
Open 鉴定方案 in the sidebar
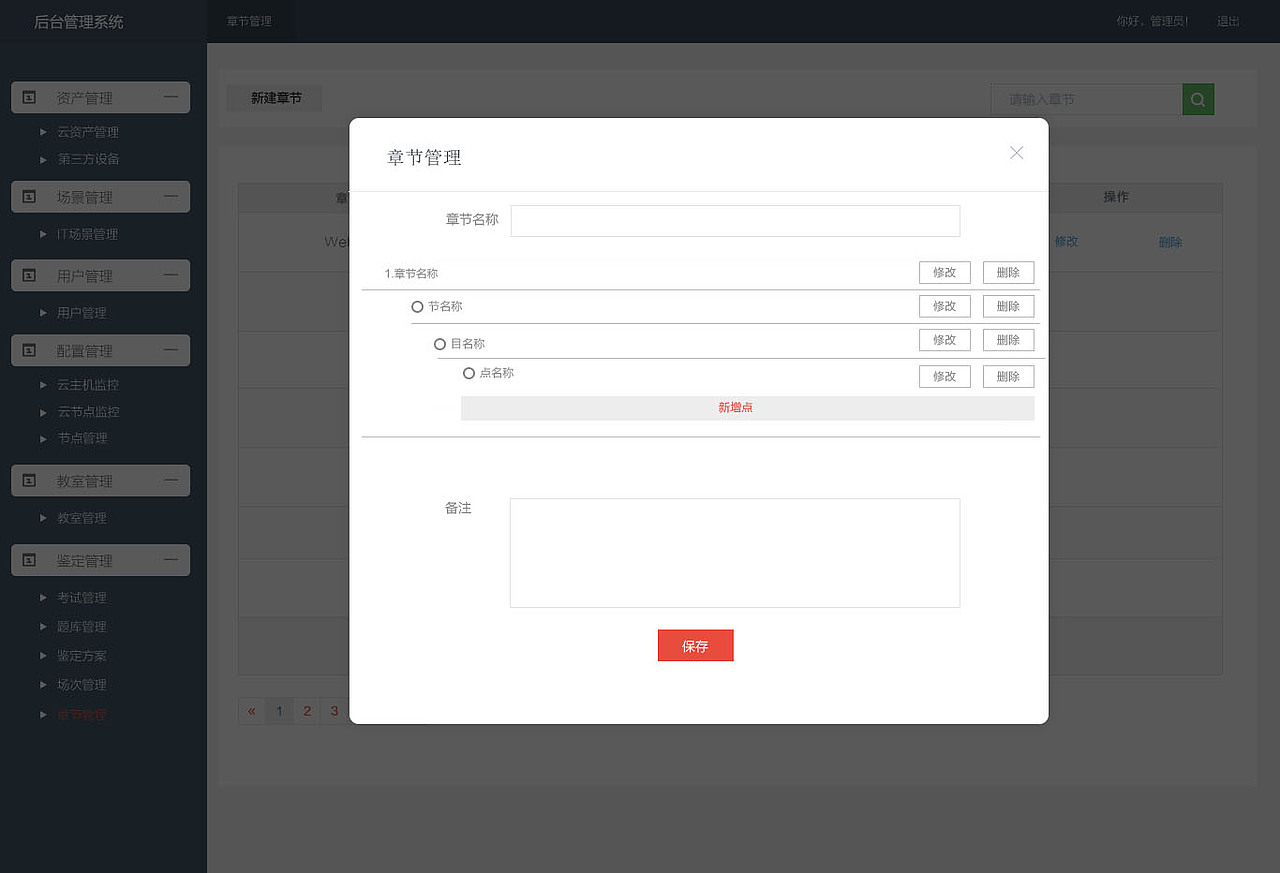coord(82,656)
